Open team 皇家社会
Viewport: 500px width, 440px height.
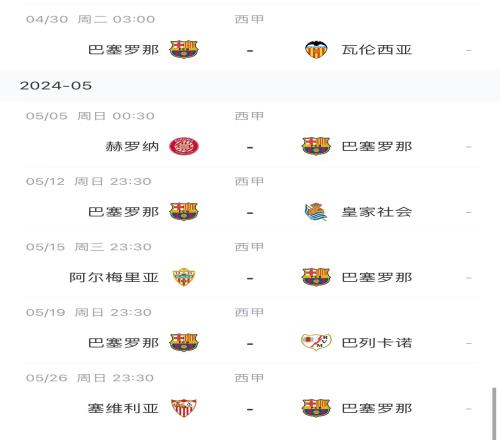point(377,212)
